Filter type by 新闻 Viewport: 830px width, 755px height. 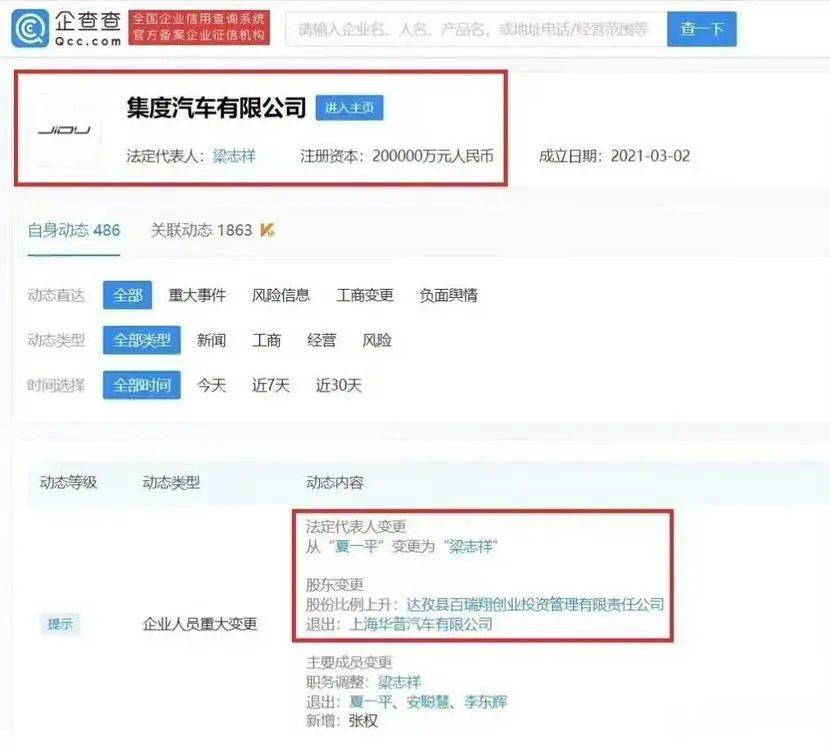point(211,340)
